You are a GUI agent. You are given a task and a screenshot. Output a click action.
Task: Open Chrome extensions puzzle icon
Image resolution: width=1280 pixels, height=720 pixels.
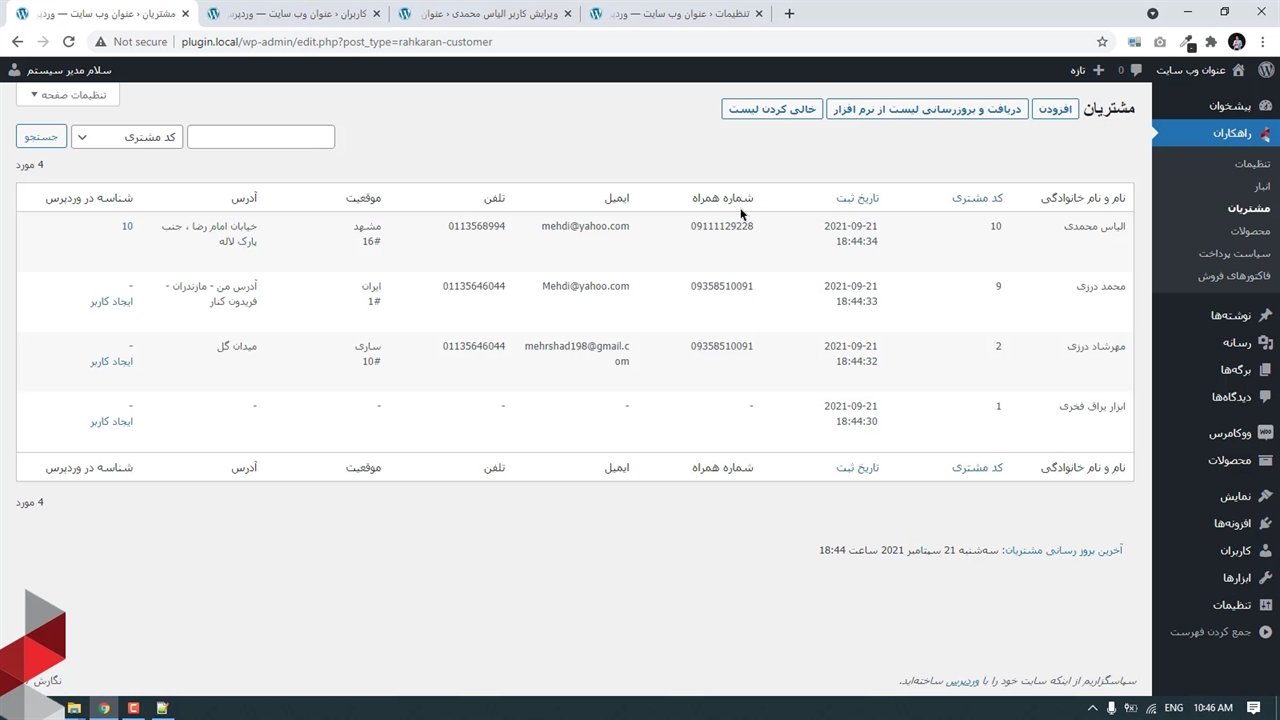[1211, 42]
